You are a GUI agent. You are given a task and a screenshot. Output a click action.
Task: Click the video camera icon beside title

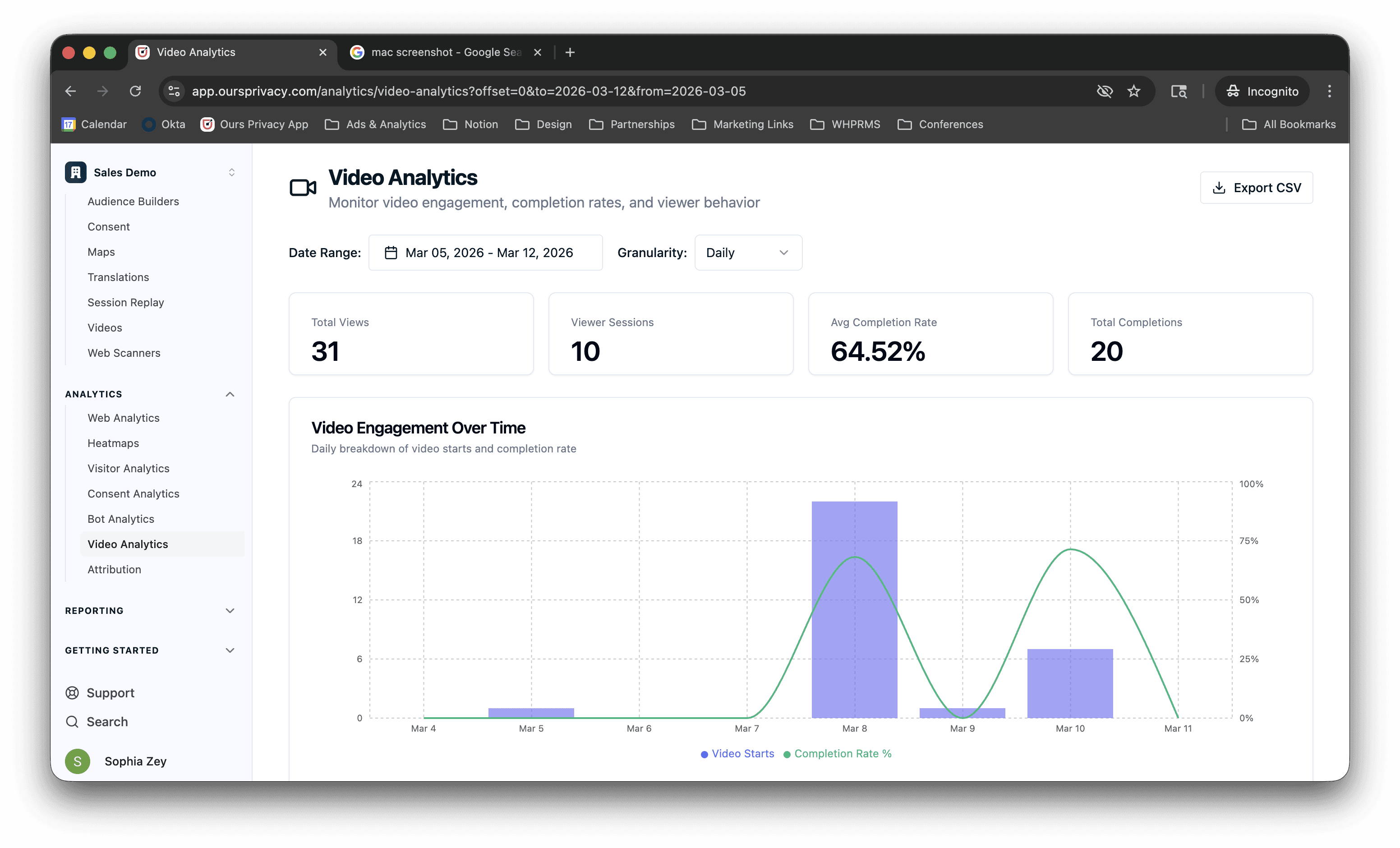pyautogui.click(x=302, y=188)
